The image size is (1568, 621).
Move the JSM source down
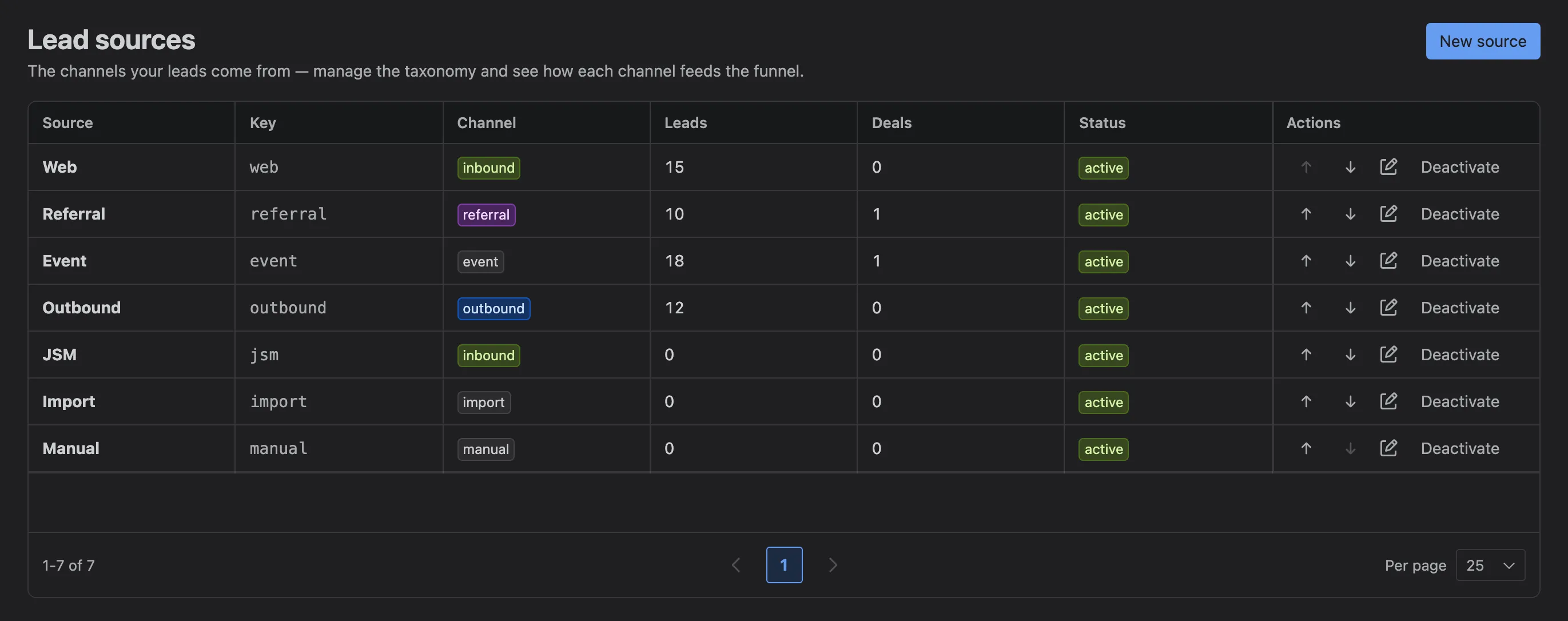pyautogui.click(x=1350, y=355)
